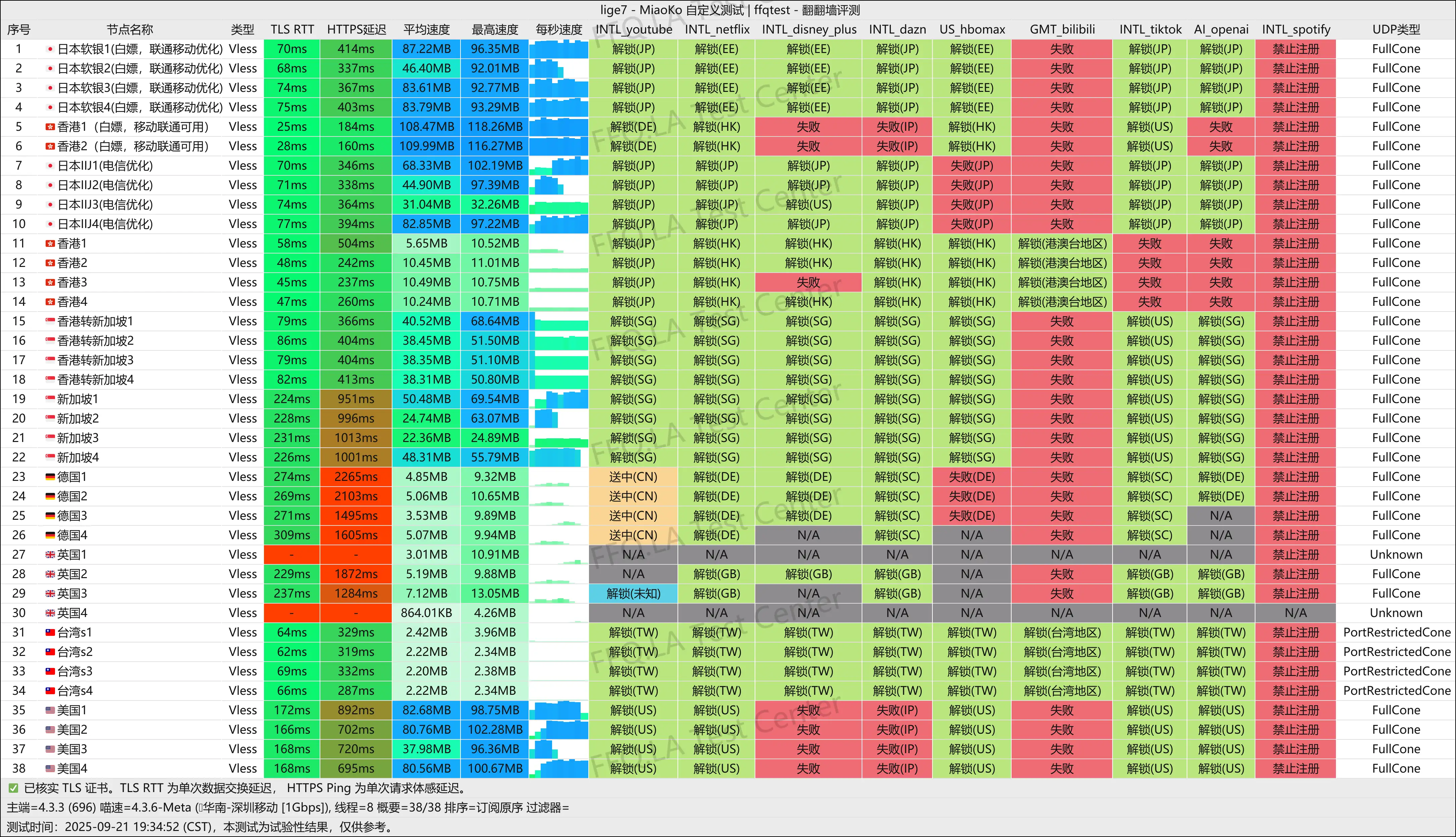The image size is (1456, 837).
Task: Click the 864.01KB average speed cell
Action: 427,613
